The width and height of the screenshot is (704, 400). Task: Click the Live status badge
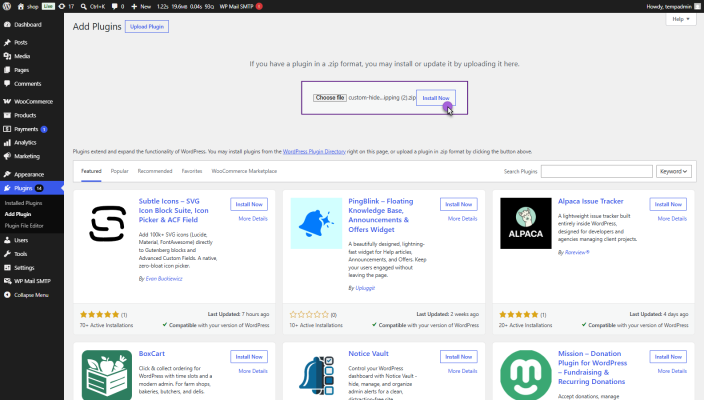click(x=48, y=6)
